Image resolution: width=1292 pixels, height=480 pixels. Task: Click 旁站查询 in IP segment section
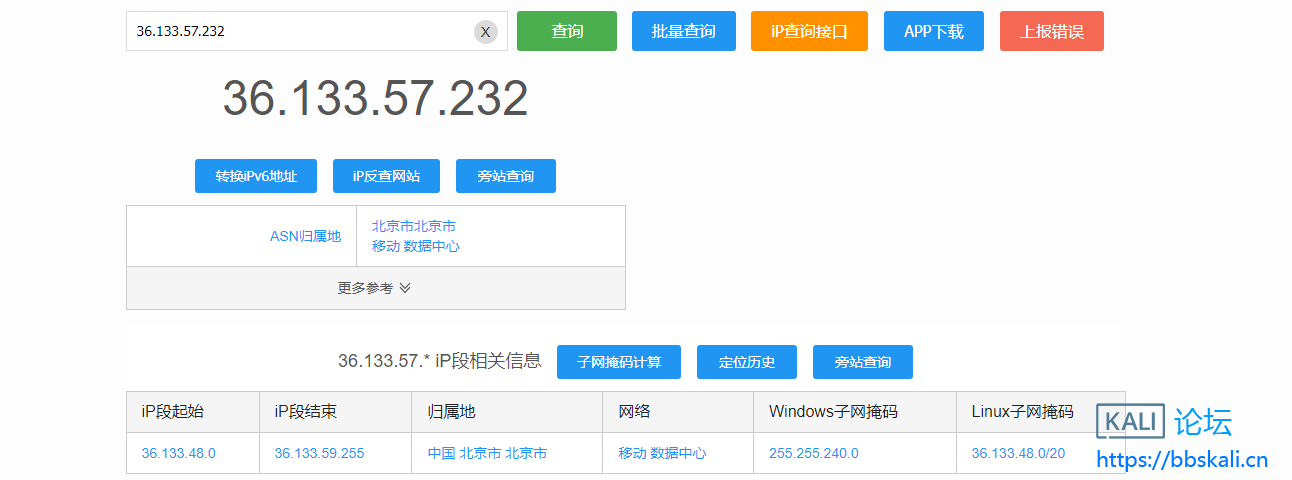point(862,362)
